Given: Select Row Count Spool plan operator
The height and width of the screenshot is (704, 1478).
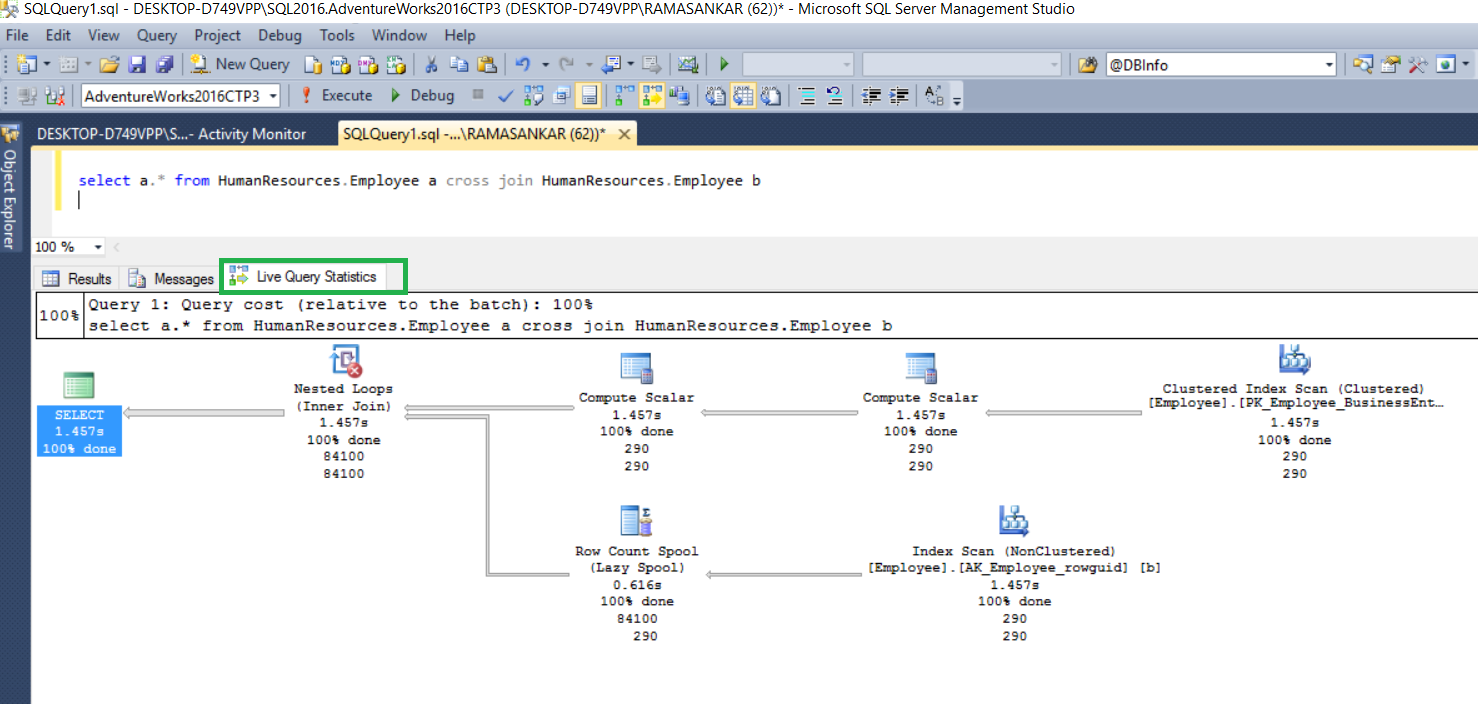Looking at the screenshot, I should (637, 573).
